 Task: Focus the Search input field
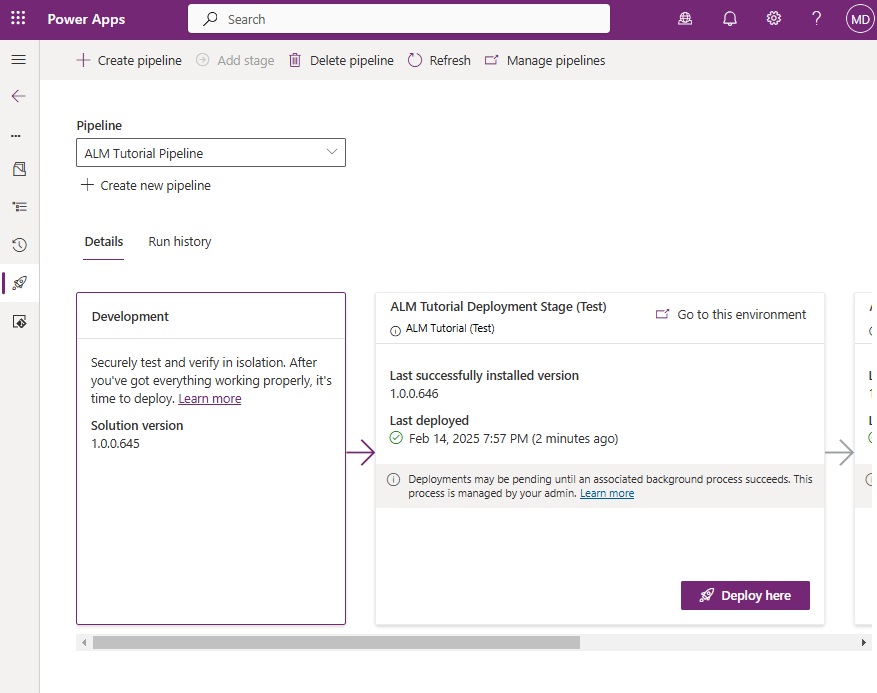399,19
